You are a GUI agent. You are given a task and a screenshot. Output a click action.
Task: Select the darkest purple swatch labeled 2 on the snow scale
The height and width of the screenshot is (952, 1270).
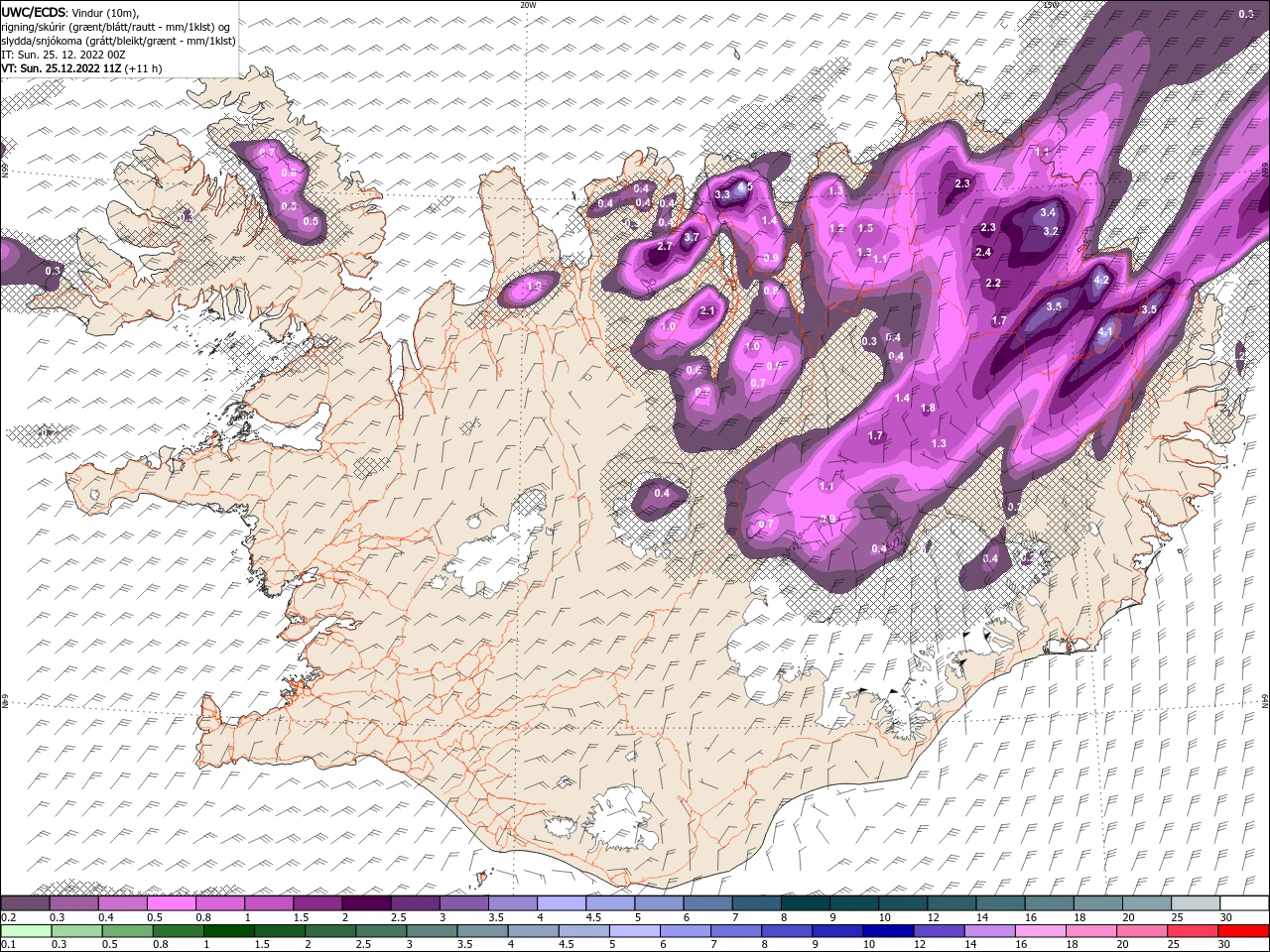(365, 903)
